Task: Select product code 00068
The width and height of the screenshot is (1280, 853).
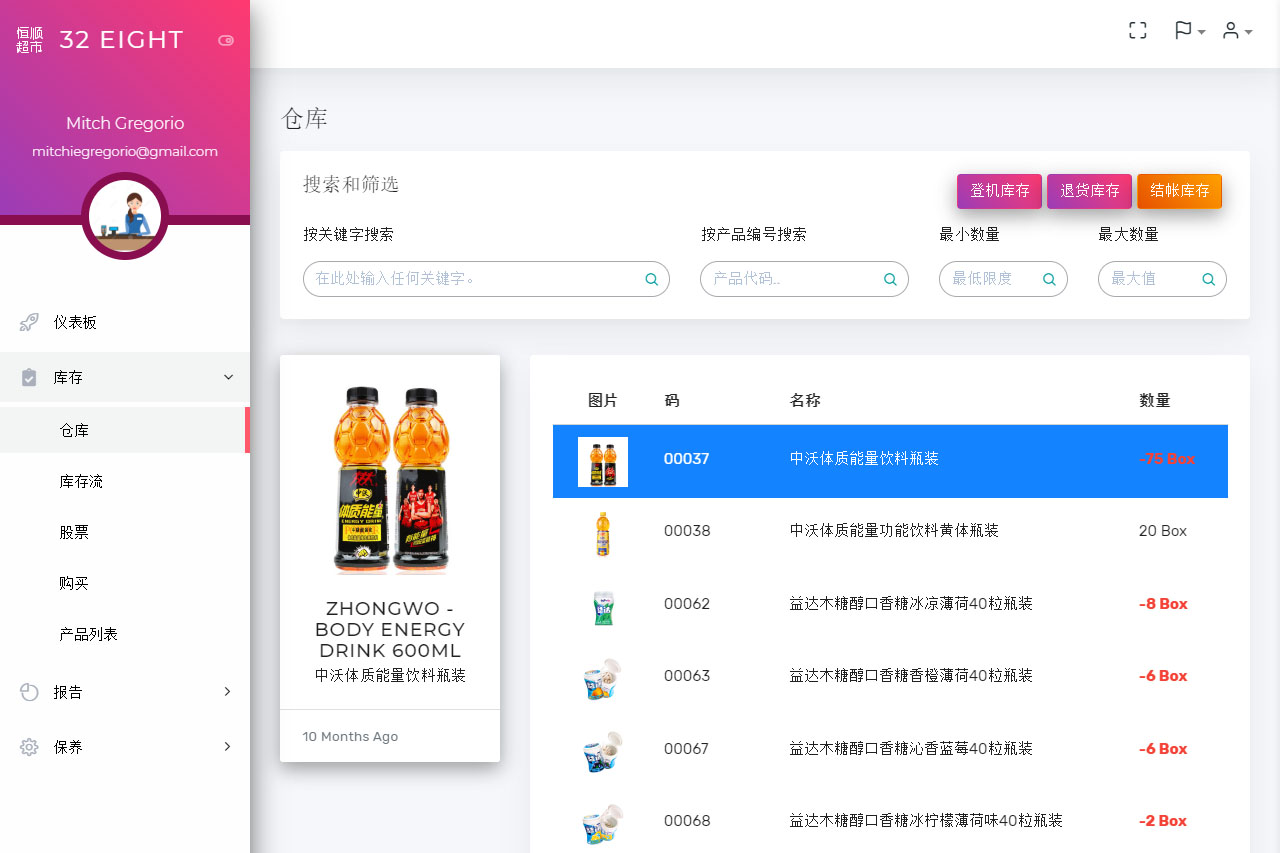Action: point(687,821)
